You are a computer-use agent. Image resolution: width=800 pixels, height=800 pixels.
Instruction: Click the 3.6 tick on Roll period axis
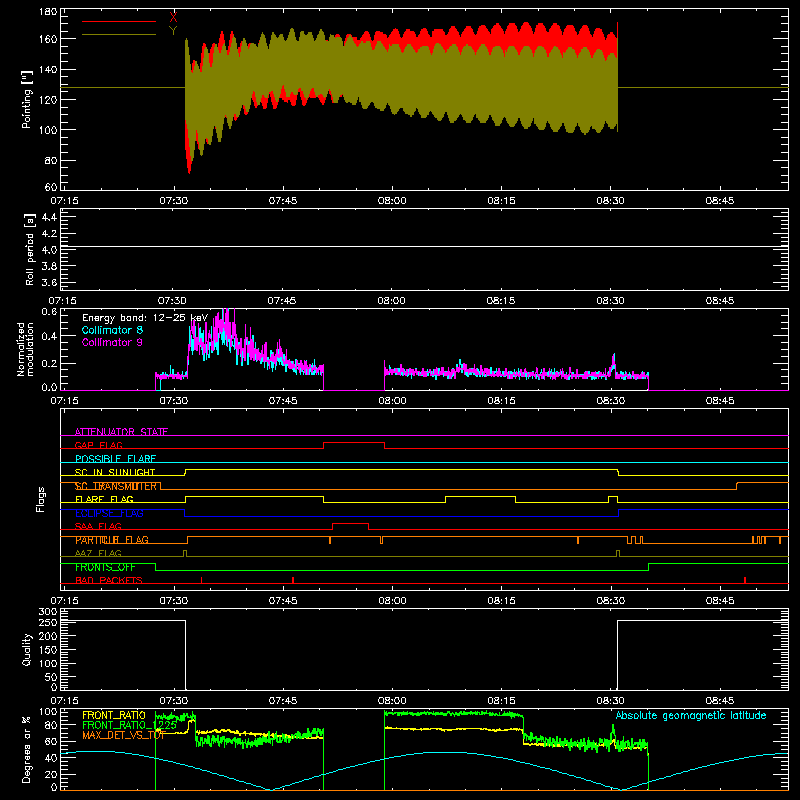[x=49, y=282]
